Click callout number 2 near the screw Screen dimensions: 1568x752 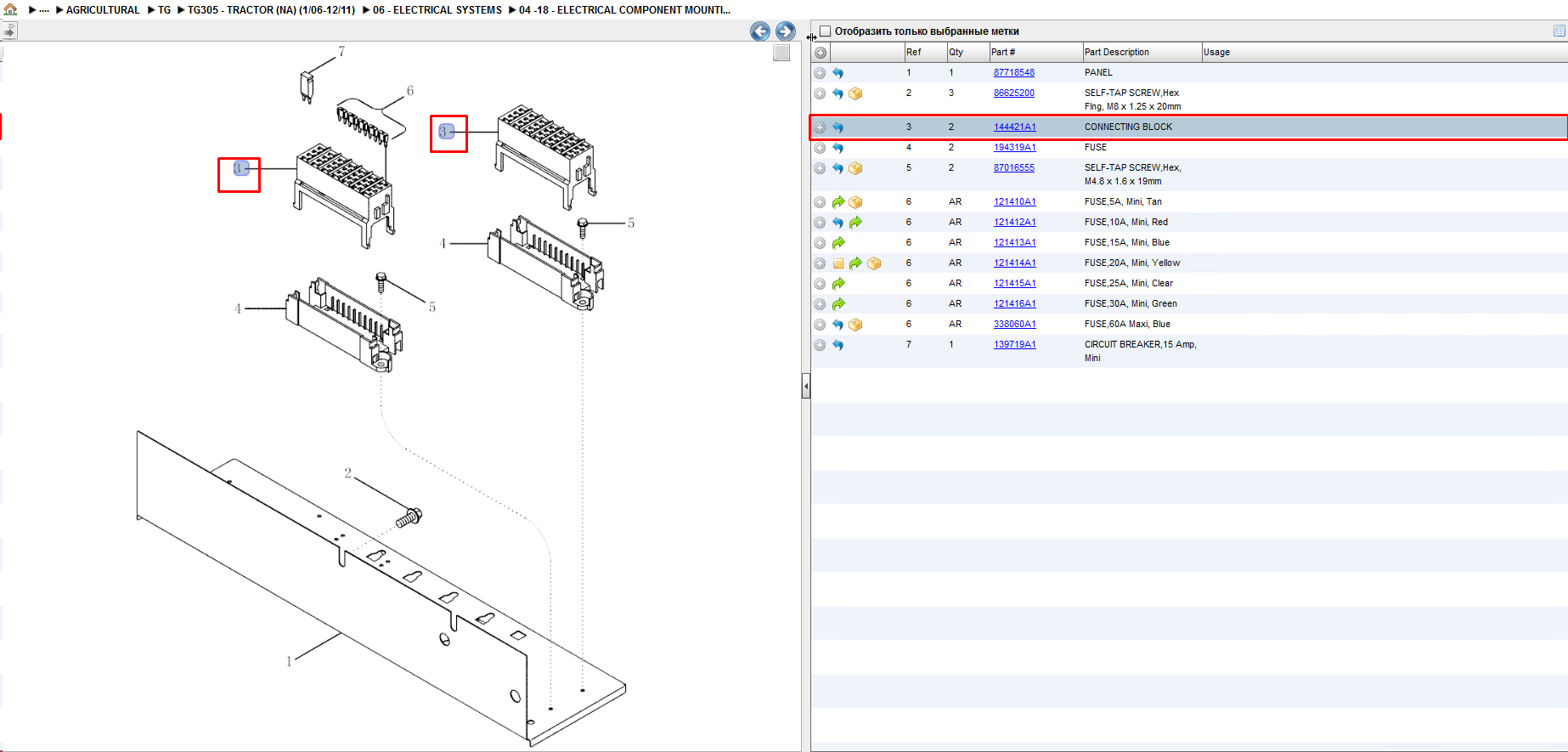pyautogui.click(x=347, y=473)
